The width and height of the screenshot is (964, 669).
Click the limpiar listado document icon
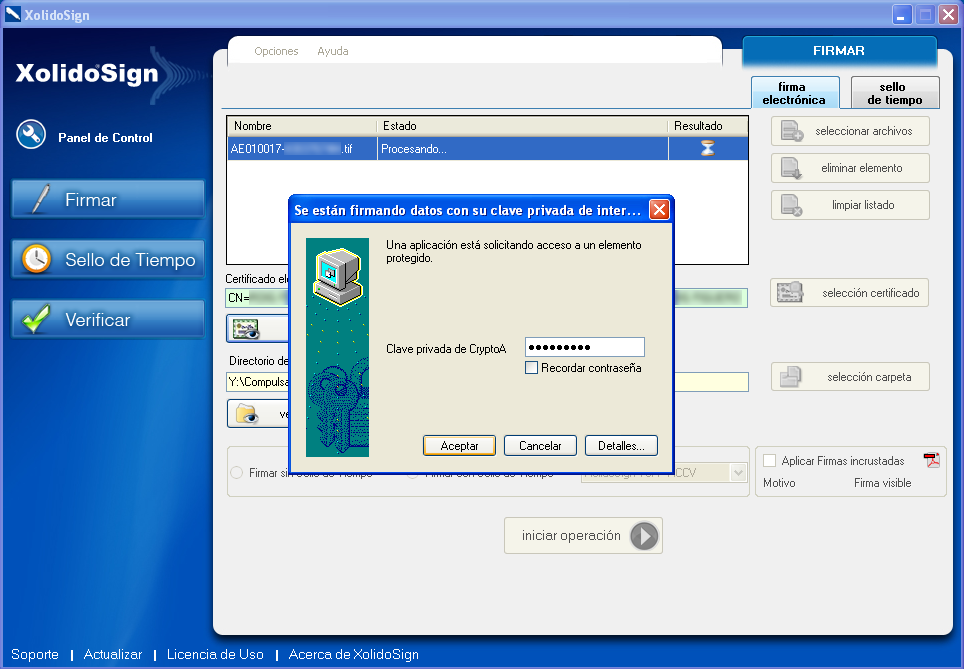coord(791,205)
